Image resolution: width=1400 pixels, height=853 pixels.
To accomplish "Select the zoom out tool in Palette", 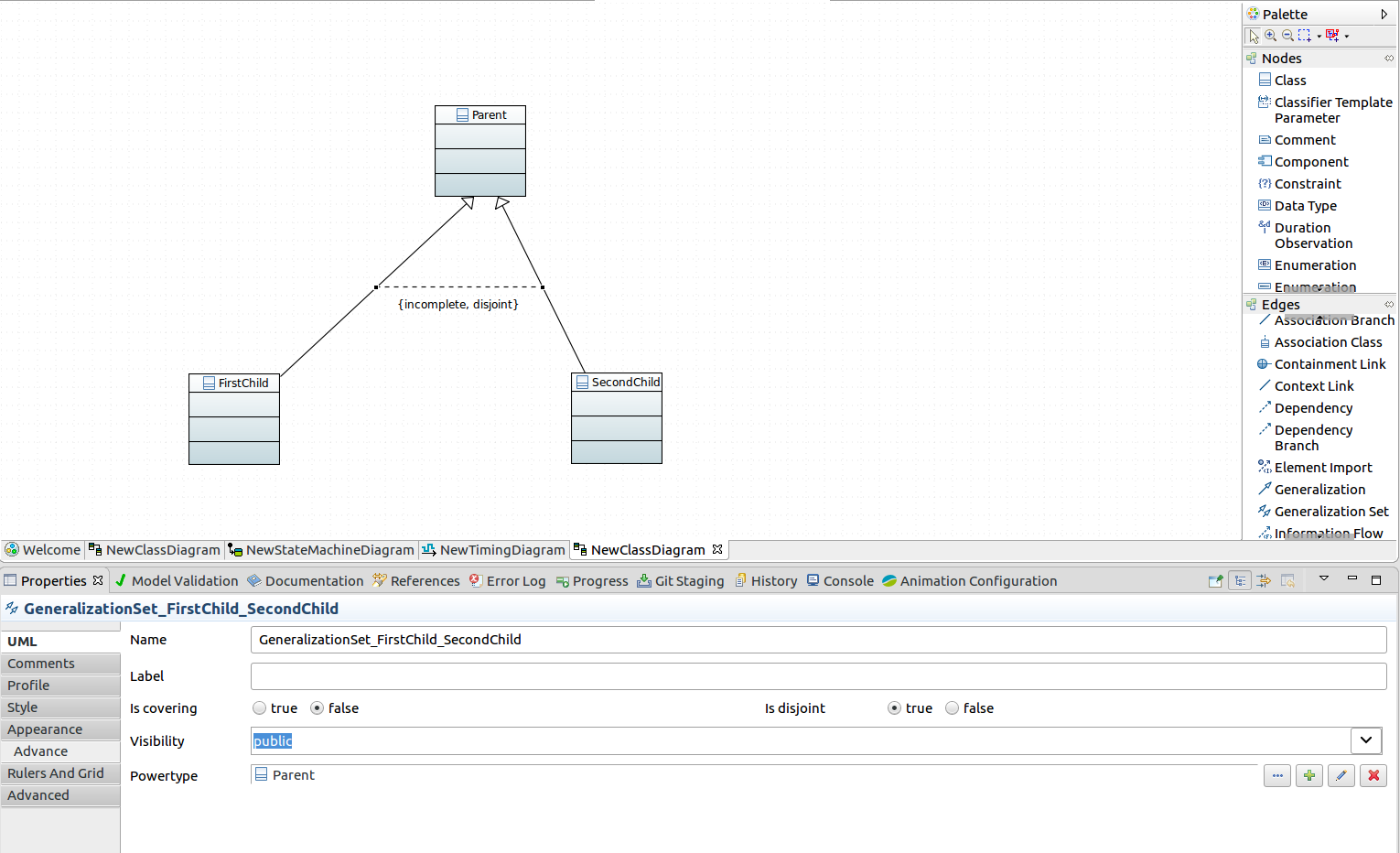I will [x=1287, y=36].
